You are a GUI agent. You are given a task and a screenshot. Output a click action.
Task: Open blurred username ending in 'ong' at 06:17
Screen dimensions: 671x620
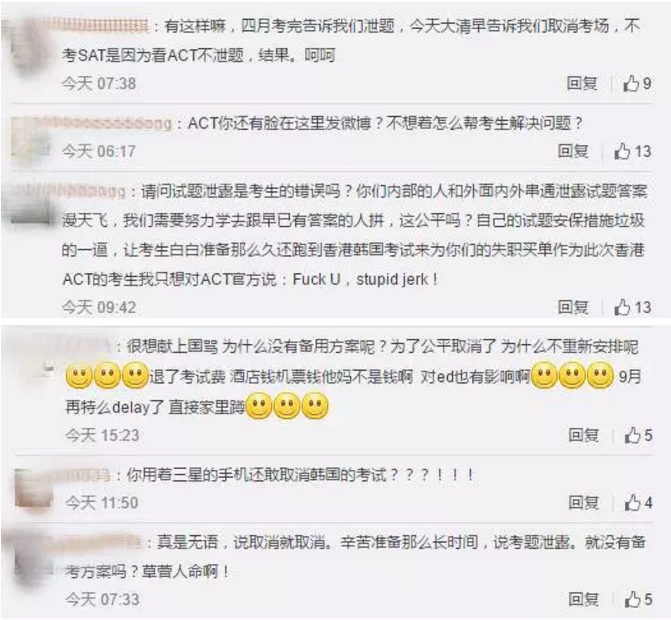(x=109, y=124)
